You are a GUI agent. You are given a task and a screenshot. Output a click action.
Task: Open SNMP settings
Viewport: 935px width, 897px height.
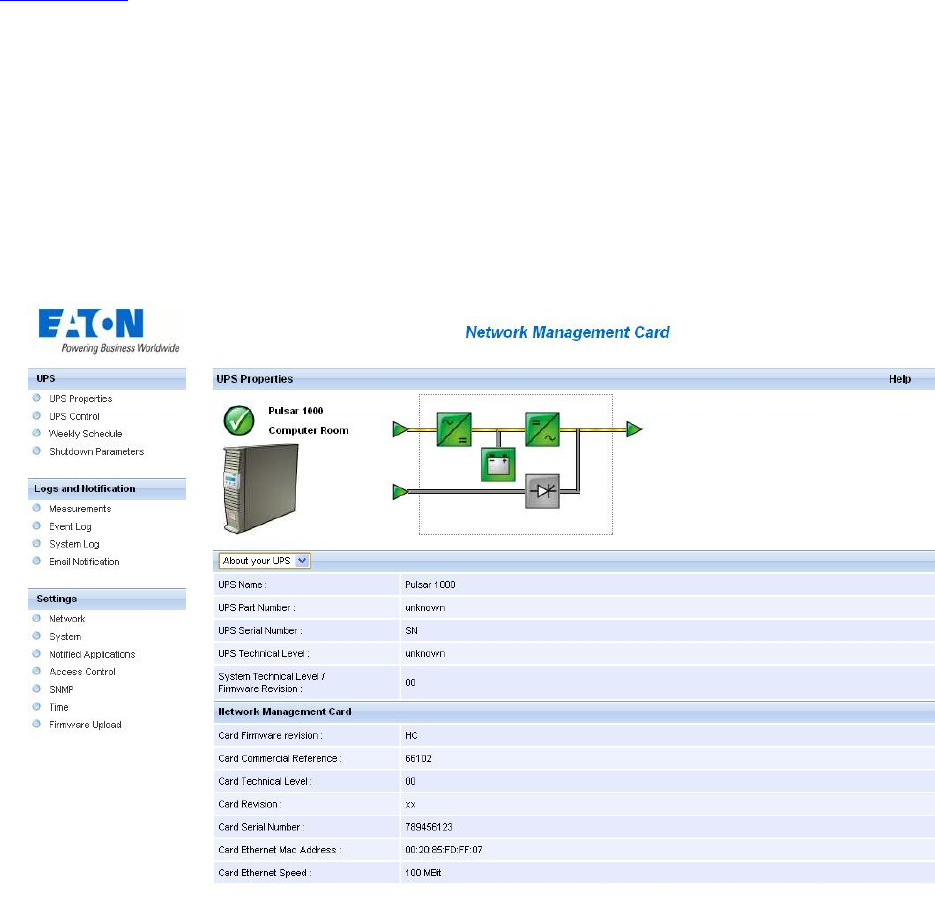pyautogui.click(x=61, y=689)
